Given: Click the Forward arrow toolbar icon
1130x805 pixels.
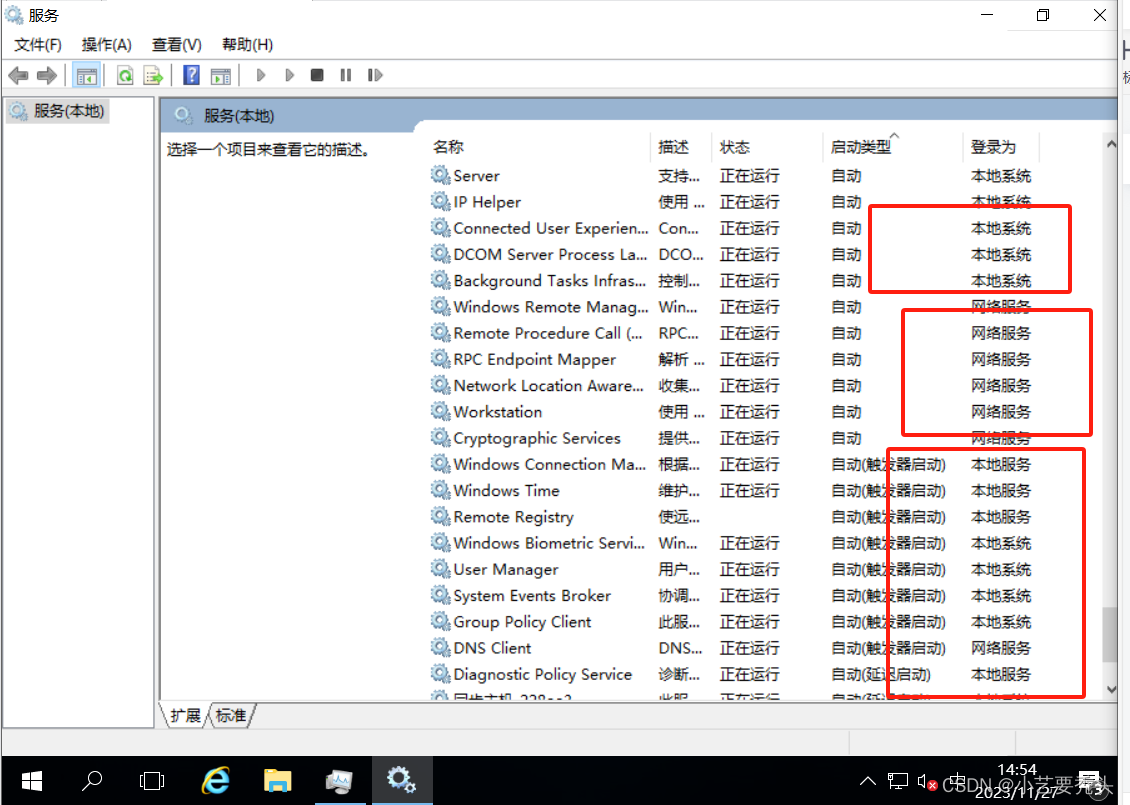Looking at the screenshot, I should (47, 75).
